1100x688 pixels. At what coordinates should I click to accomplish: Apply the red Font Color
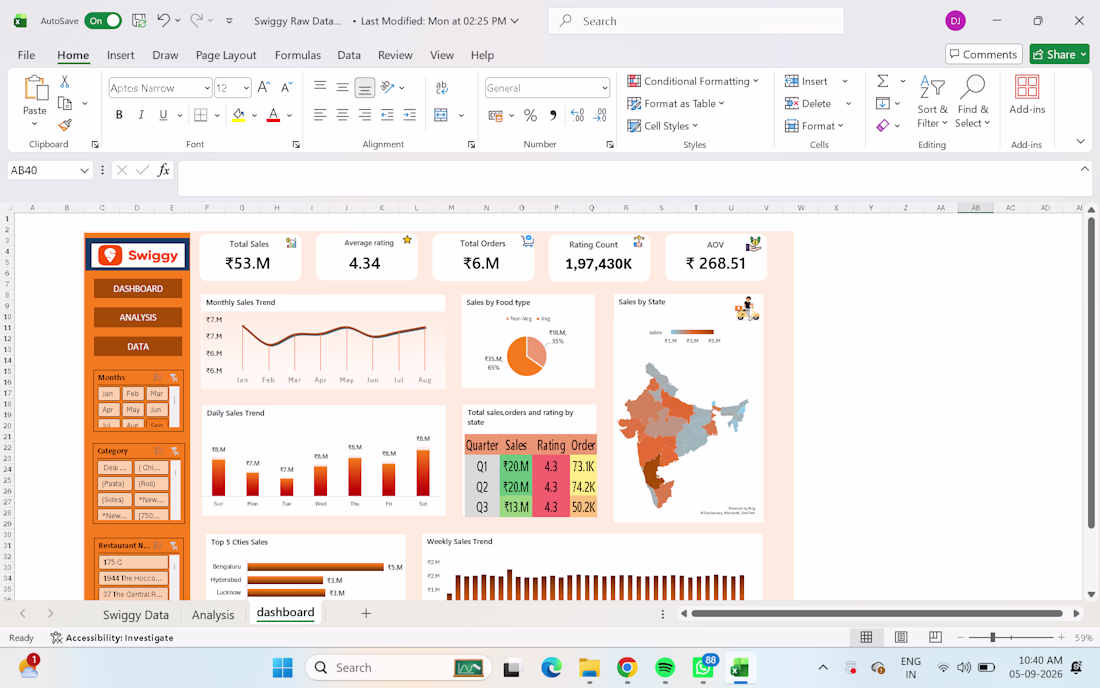(274, 114)
